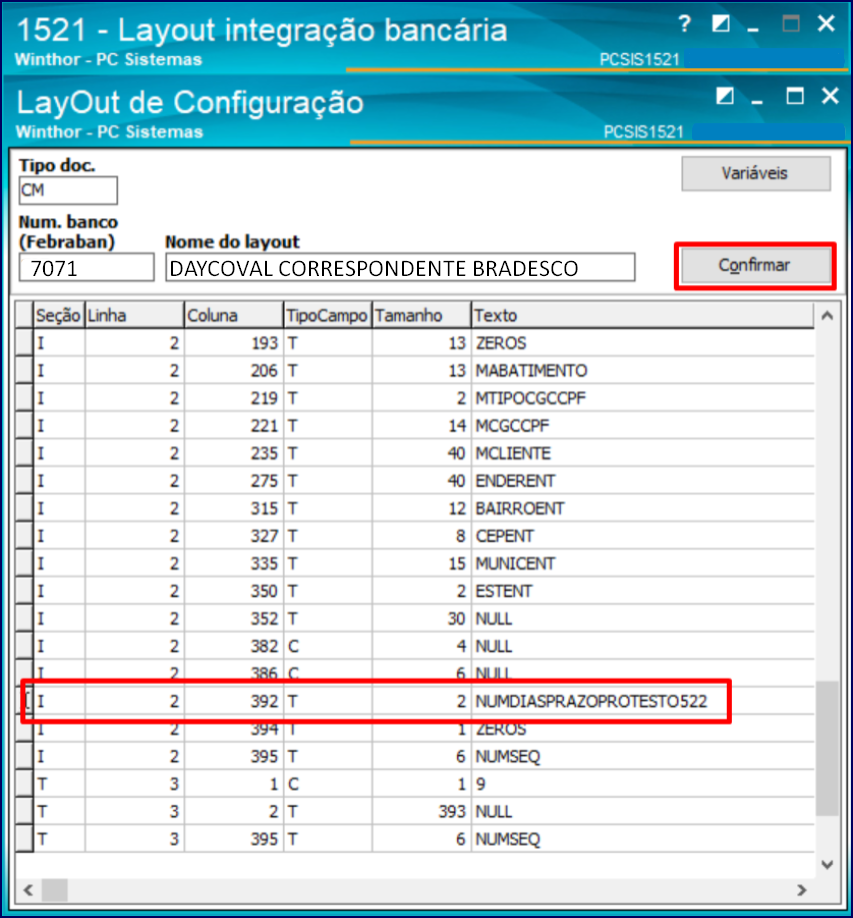
Task: Click the Tamanho cell with value 14
Action: (422, 426)
